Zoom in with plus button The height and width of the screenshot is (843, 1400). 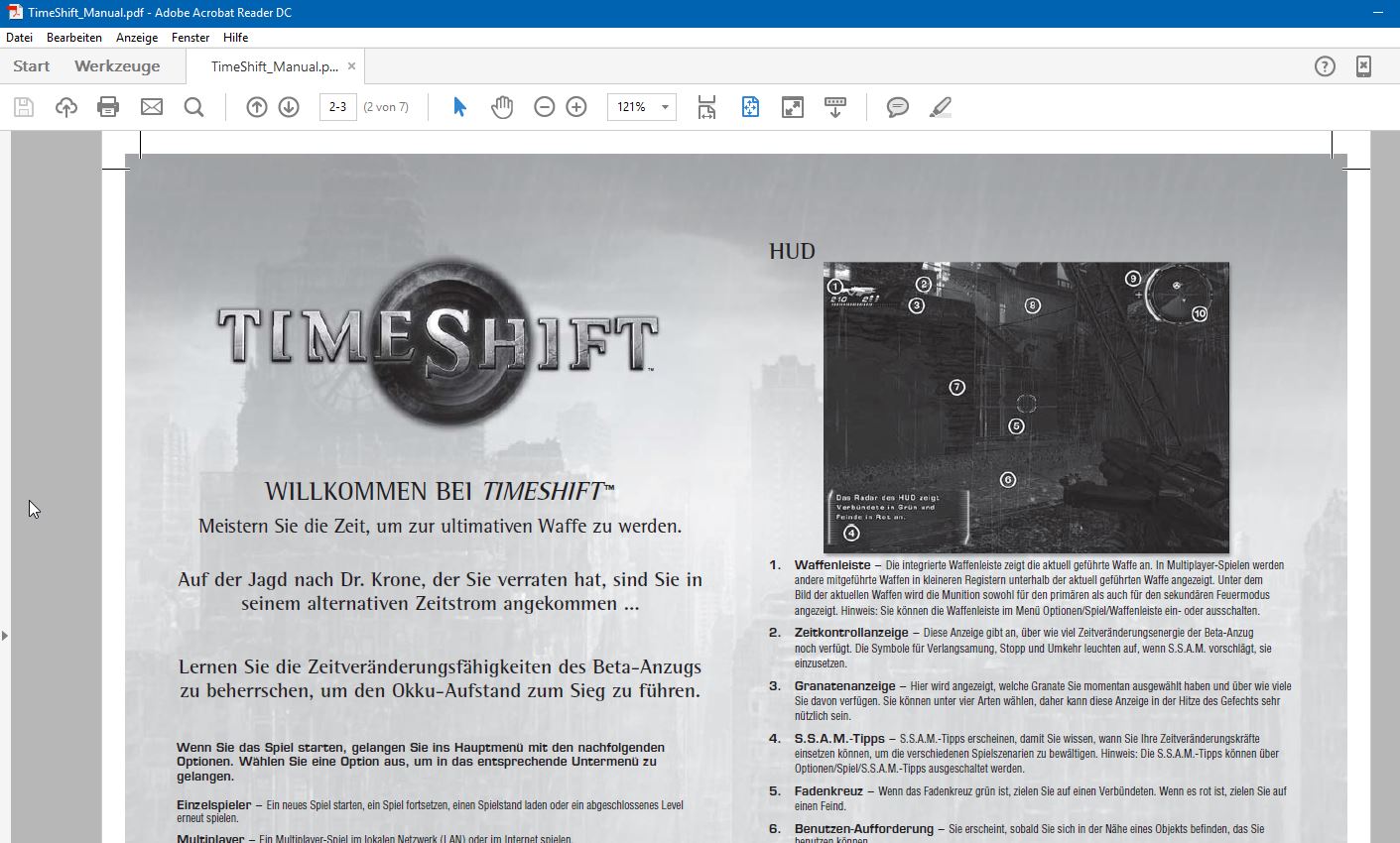pyautogui.click(x=576, y=107)
